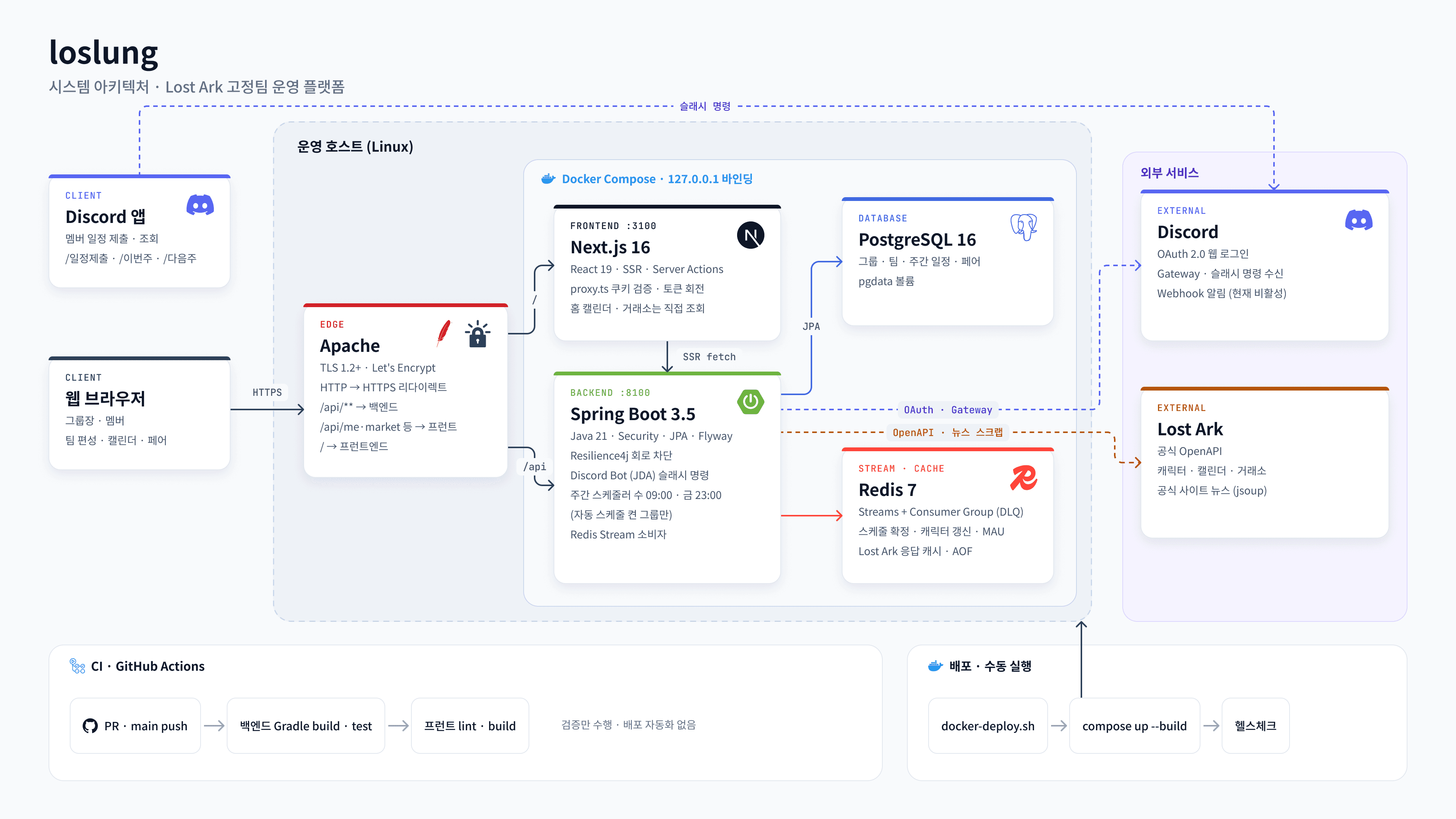The image size is (1456, 819).
Task: Click the Lost Ark card title
Action: tap(1190, 429)
